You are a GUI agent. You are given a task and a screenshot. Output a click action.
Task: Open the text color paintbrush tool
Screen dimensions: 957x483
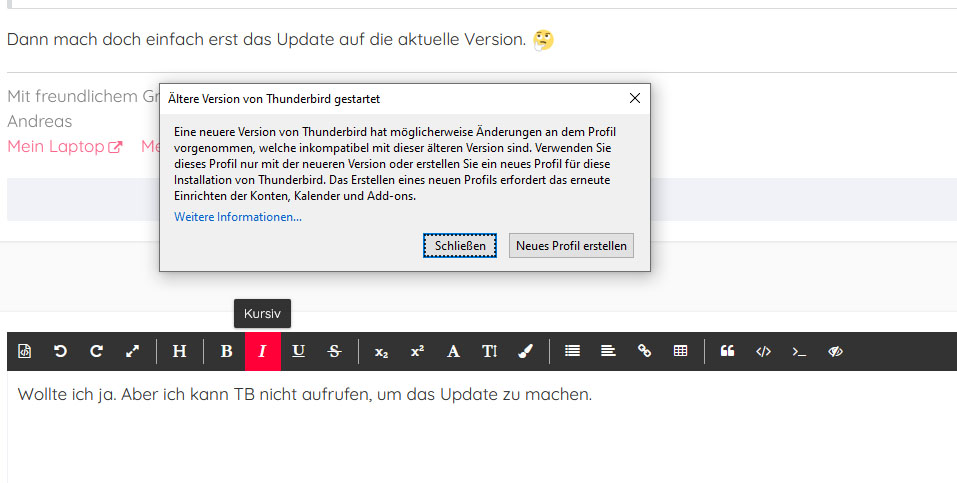pos(525,351)
